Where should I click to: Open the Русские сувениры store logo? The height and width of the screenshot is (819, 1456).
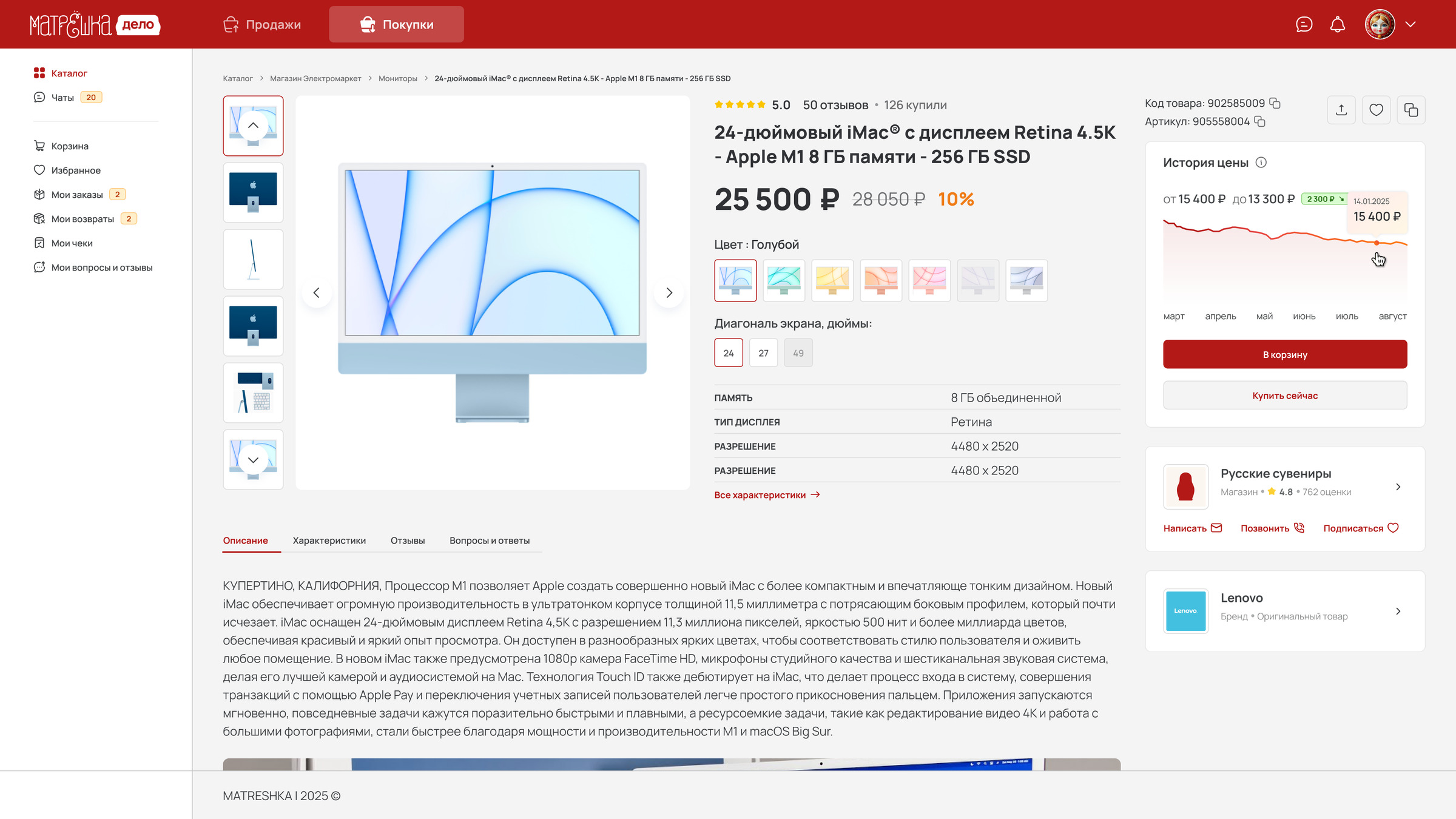(1186, 487)
